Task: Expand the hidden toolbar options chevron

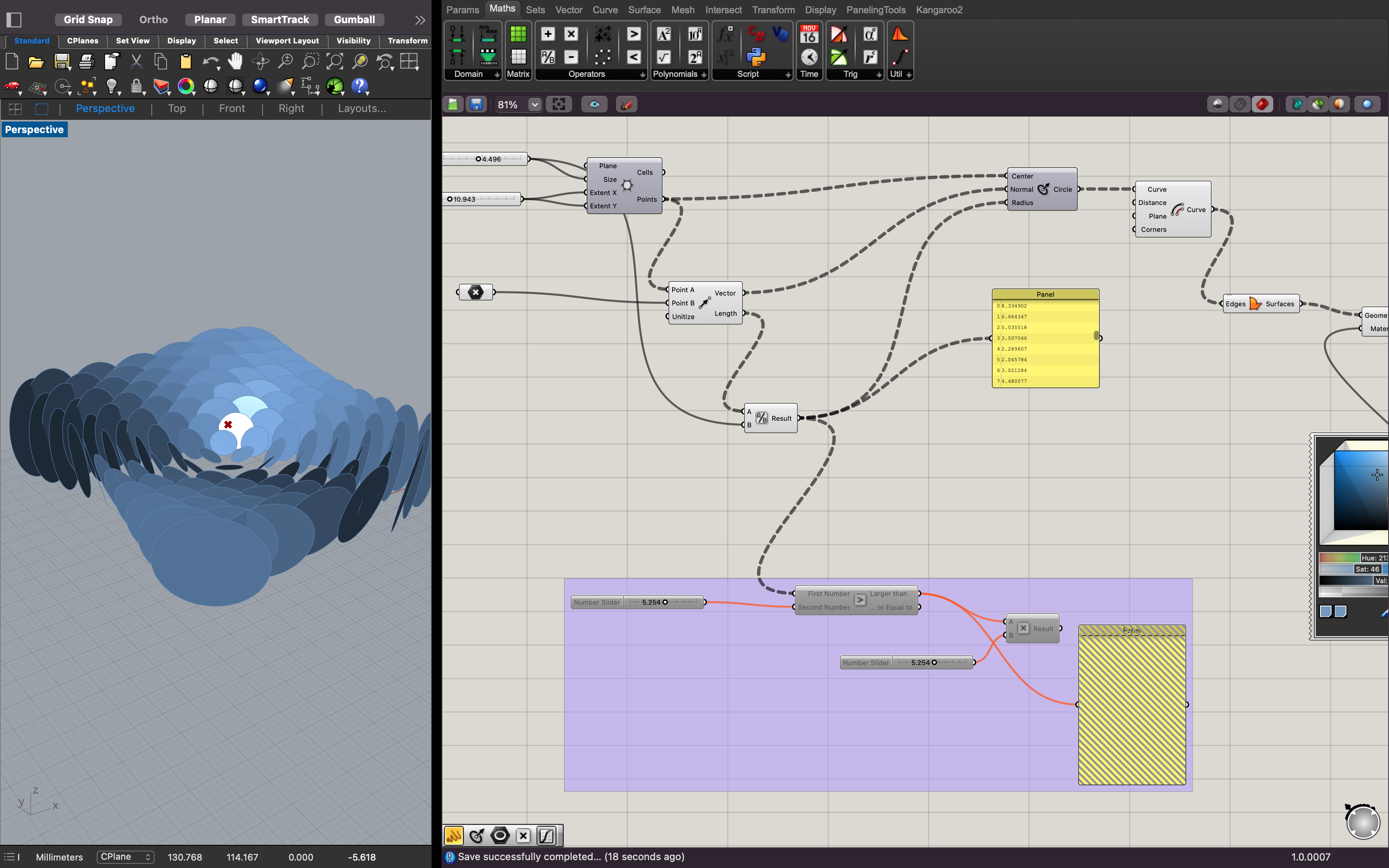Action: [420, 20]
